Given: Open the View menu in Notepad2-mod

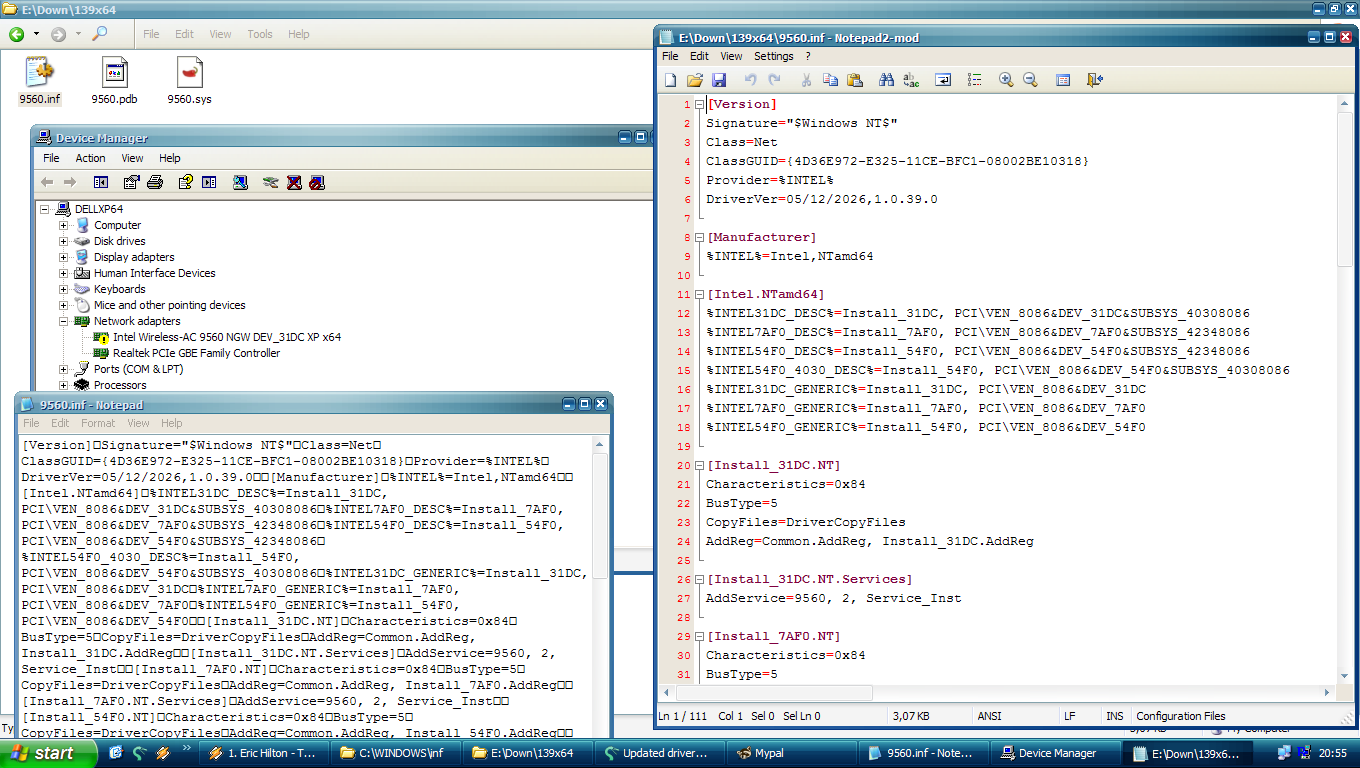Looking at the screenshot, I should (731, 56).
